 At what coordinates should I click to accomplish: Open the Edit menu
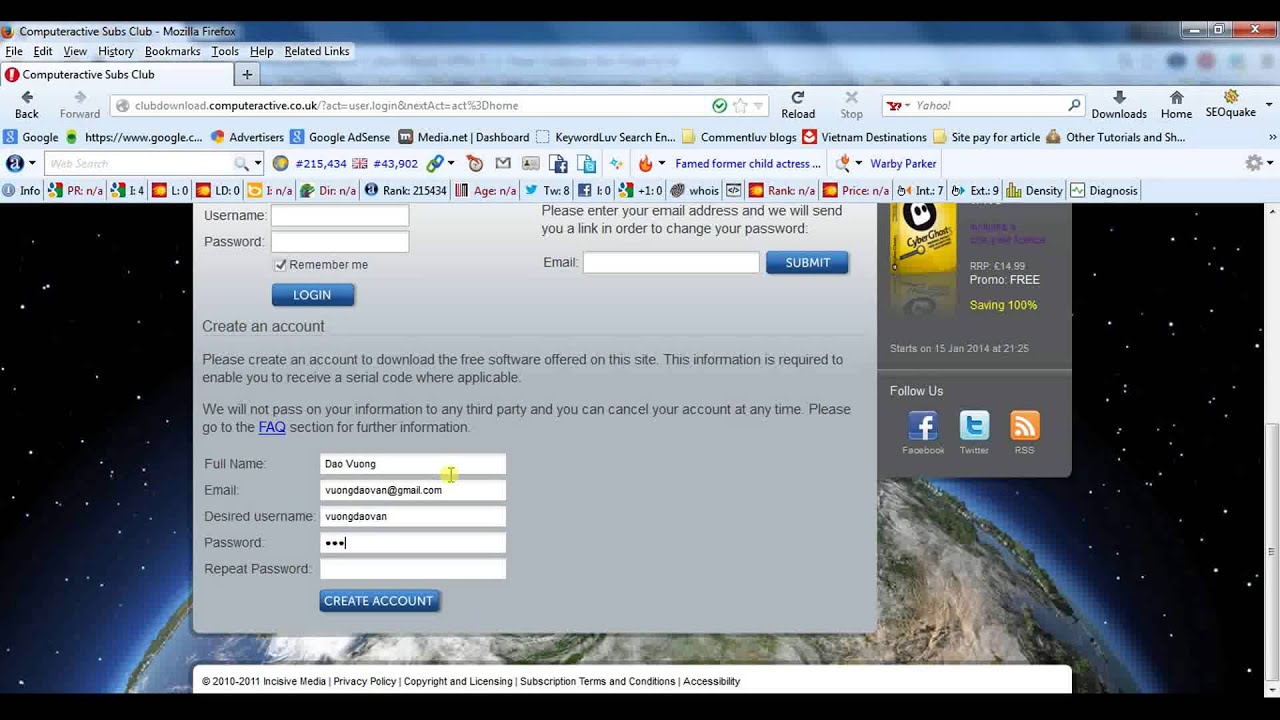43,51
